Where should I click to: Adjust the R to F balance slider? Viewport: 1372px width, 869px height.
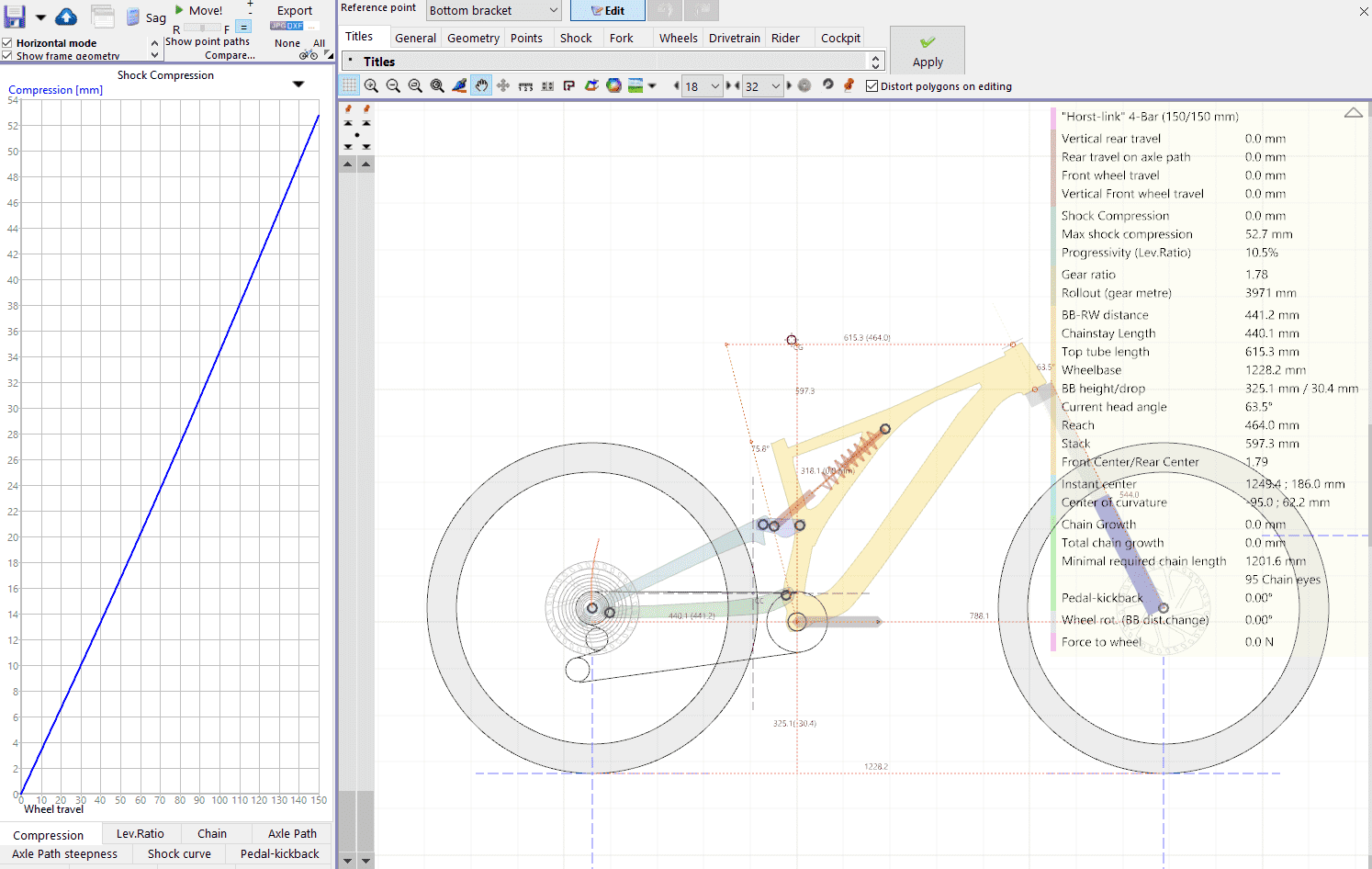202,28
